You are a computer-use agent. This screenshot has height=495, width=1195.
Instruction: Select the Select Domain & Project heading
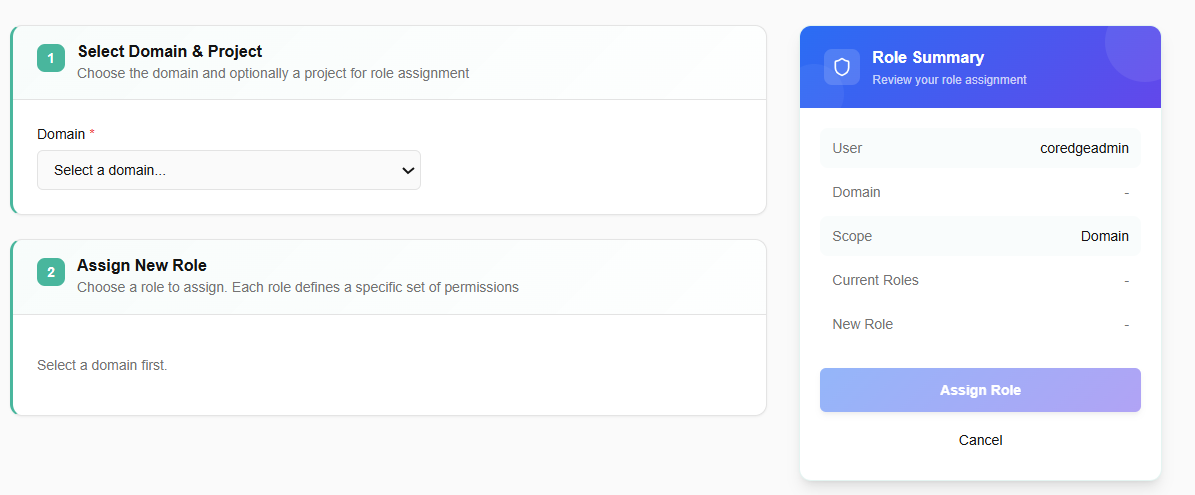tap(170, 51)
